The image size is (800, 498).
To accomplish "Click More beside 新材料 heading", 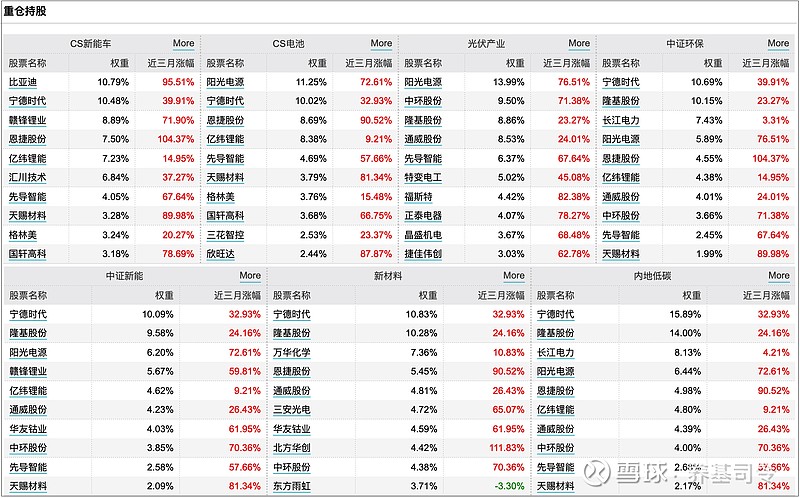I will coord(514,276).
